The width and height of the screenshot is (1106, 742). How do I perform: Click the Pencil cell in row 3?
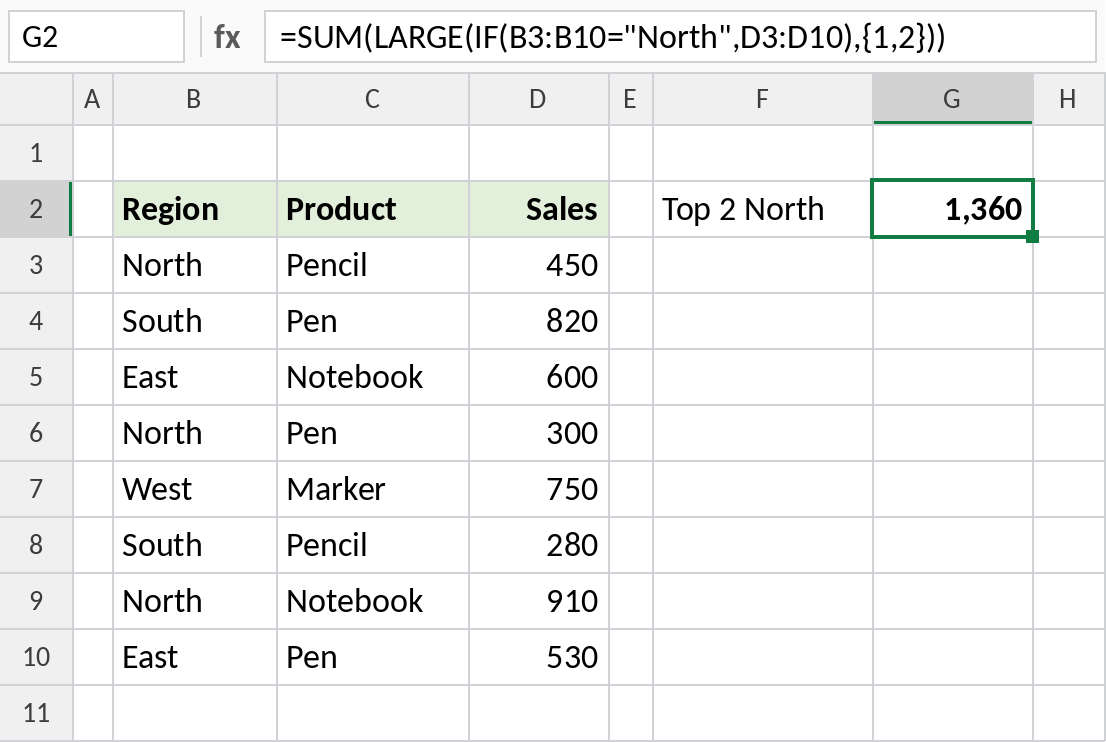372,265
